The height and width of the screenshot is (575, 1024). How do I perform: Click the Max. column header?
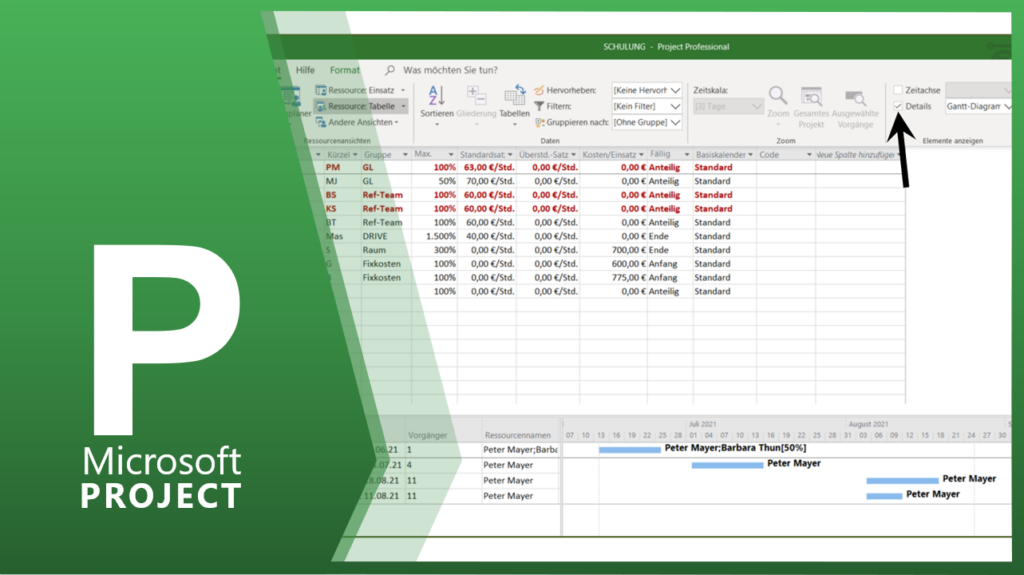point(434,155)
